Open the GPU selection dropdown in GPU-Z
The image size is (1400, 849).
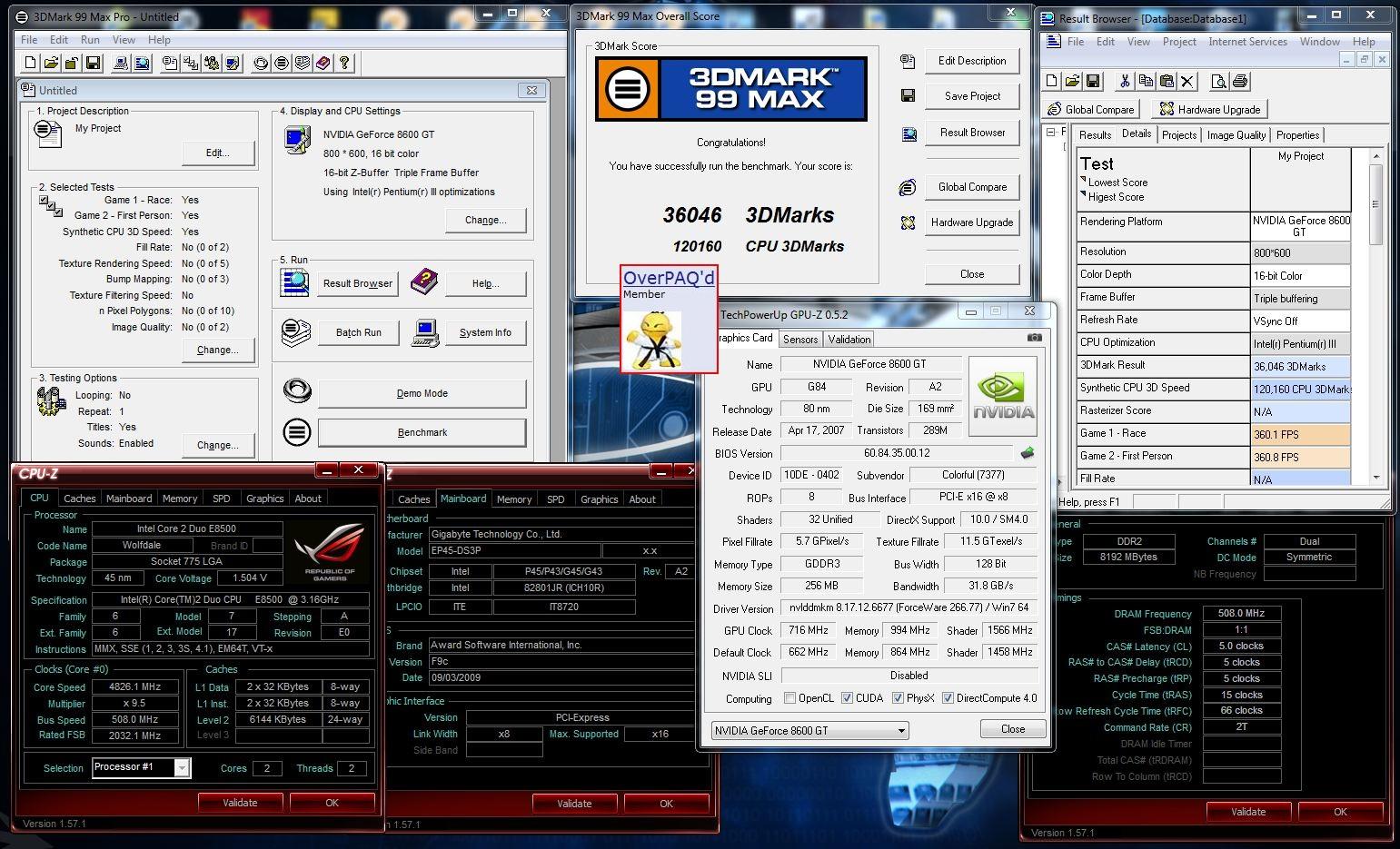coord(809,730)
